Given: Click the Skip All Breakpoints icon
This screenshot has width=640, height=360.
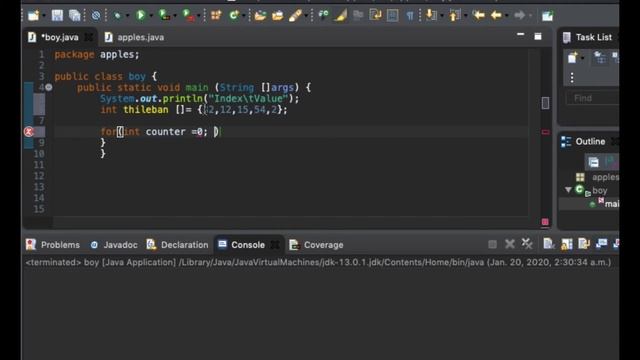Looking at the screenshot, I should [96, 16].
